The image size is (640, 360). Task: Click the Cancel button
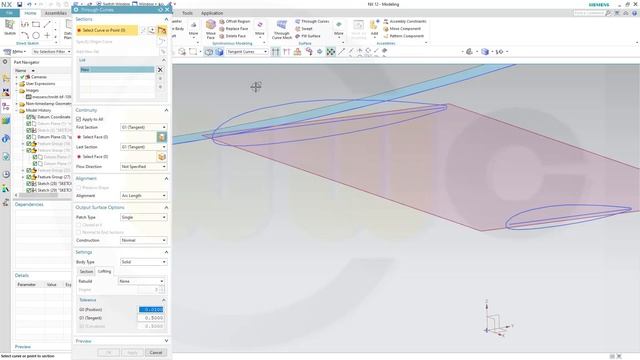tap(156, 353)
